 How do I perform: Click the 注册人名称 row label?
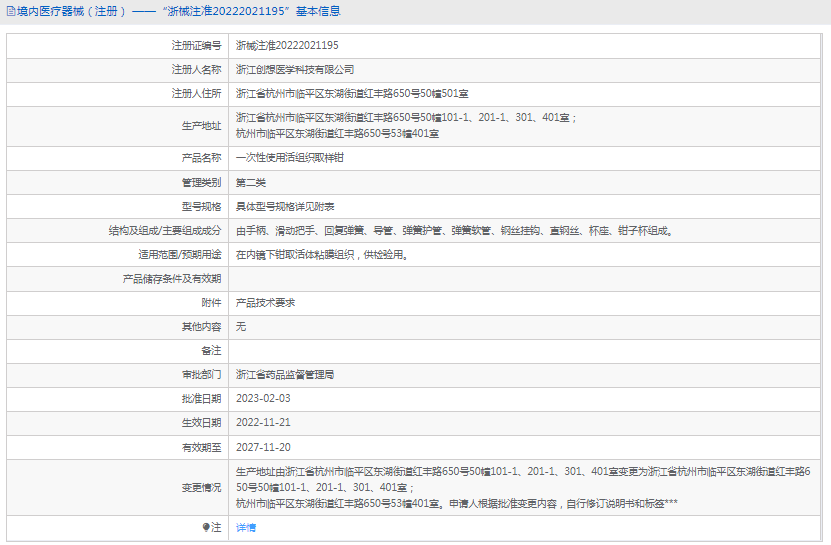pyautogui.click(x=196, y=69)
